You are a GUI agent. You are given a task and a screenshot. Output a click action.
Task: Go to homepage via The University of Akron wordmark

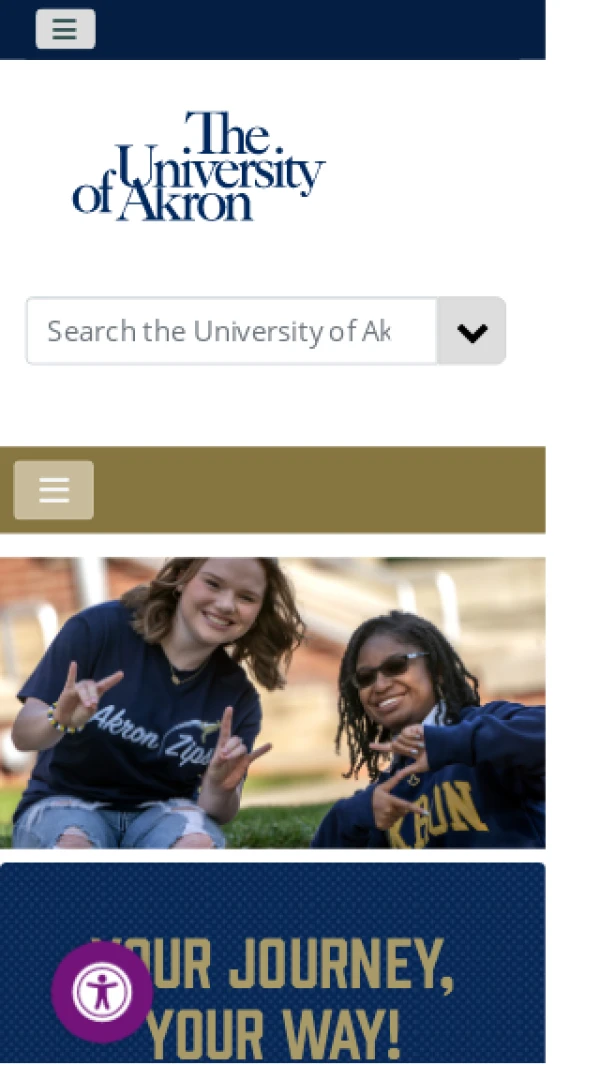198,166
